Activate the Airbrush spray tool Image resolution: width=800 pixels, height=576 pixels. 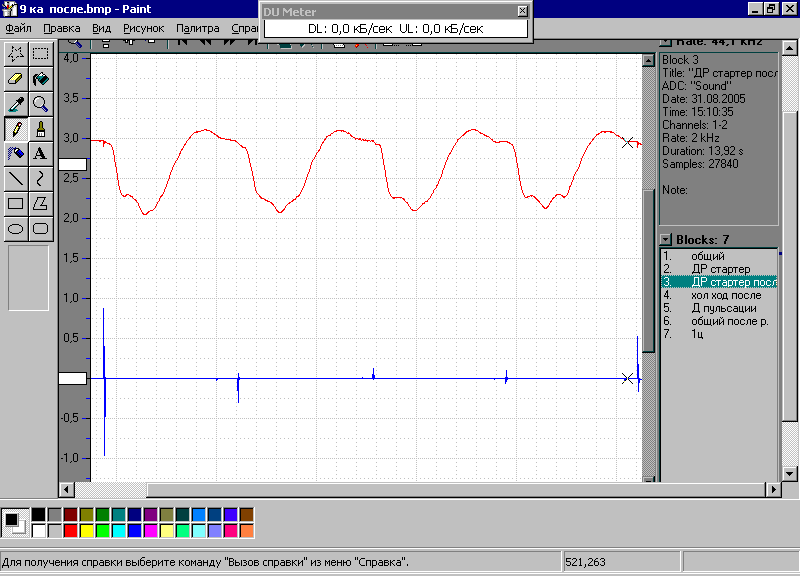click(x=16, y=154)
